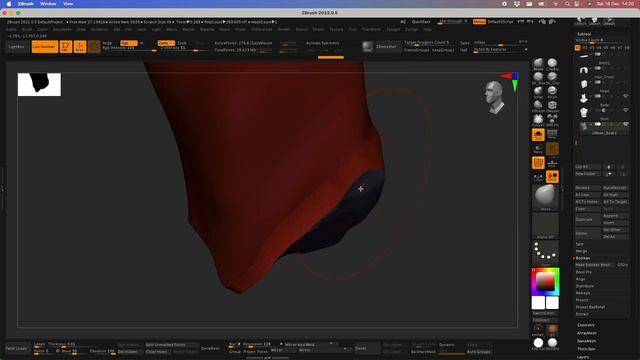This screenshot has width=640, height=360.
Task: Open the View menu in the menu bar
Action: pyautogui.click(x=68, y=4)
